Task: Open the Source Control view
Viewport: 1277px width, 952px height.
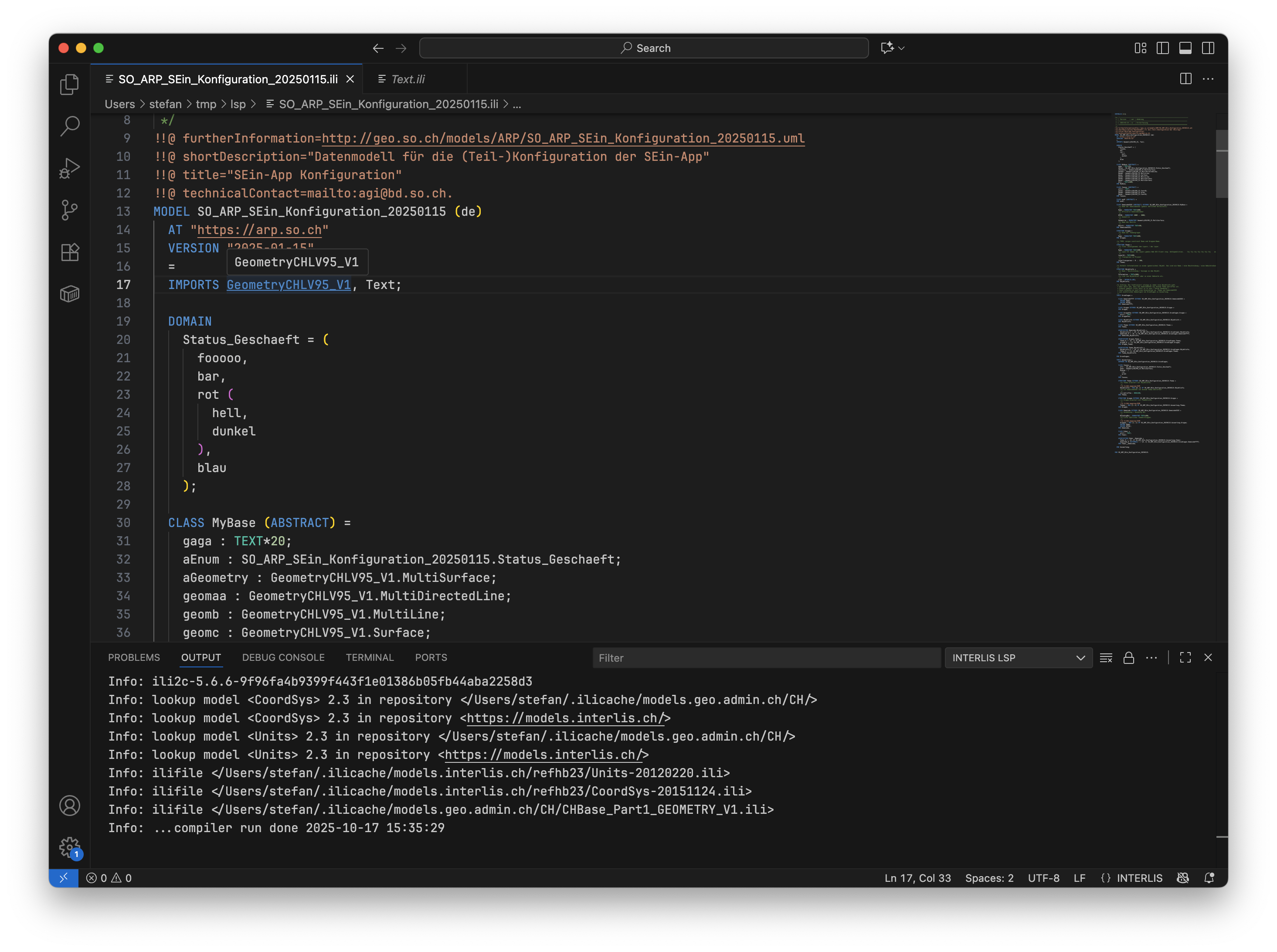Action: pos(69,210)
